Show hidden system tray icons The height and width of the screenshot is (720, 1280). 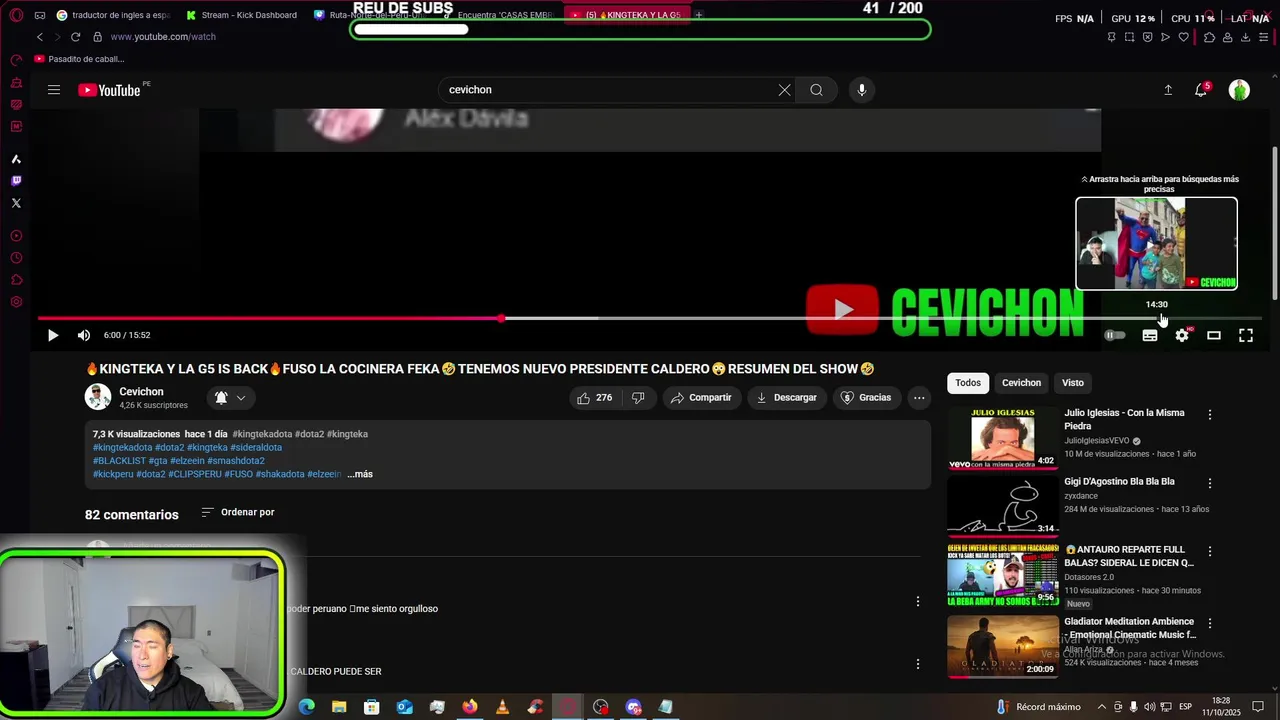click(x=1101, y=707)
